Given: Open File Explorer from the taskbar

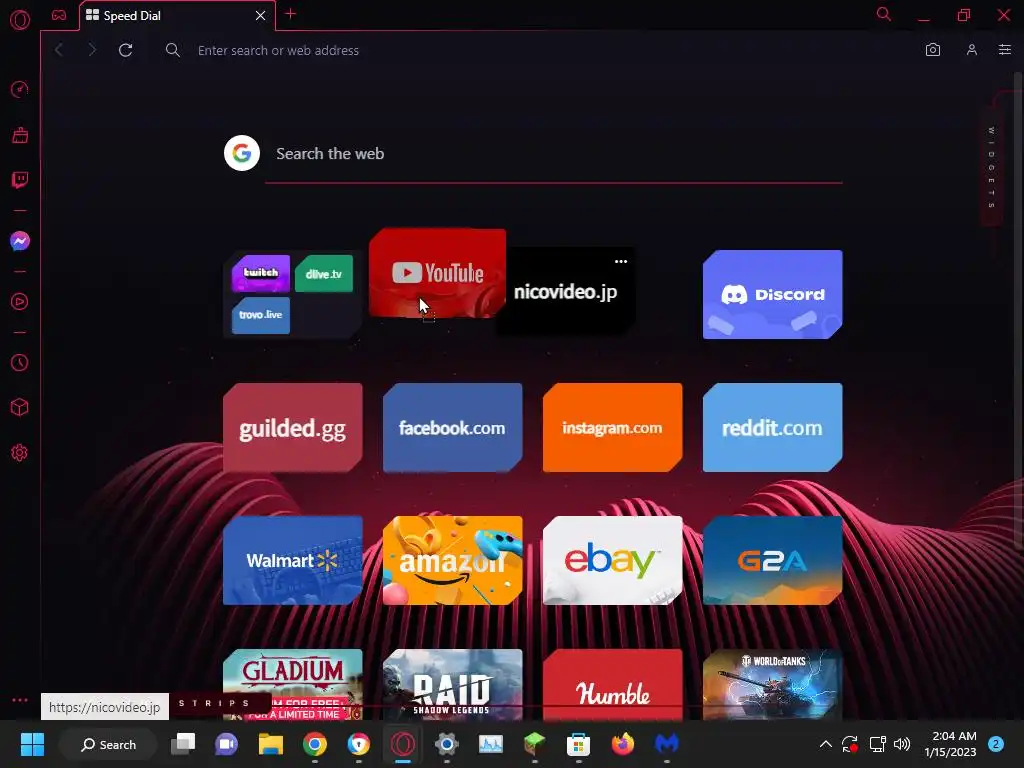Looking at the screenshot, I should coord(270,744).
